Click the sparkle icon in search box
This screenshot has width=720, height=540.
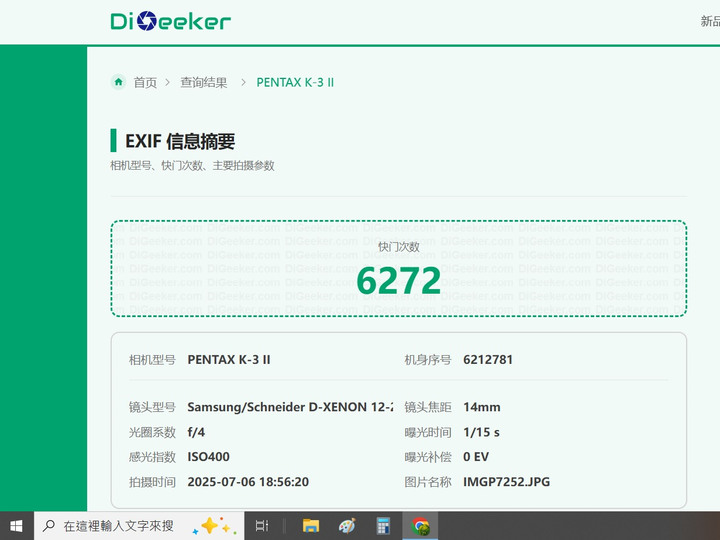tap(214, 526)
